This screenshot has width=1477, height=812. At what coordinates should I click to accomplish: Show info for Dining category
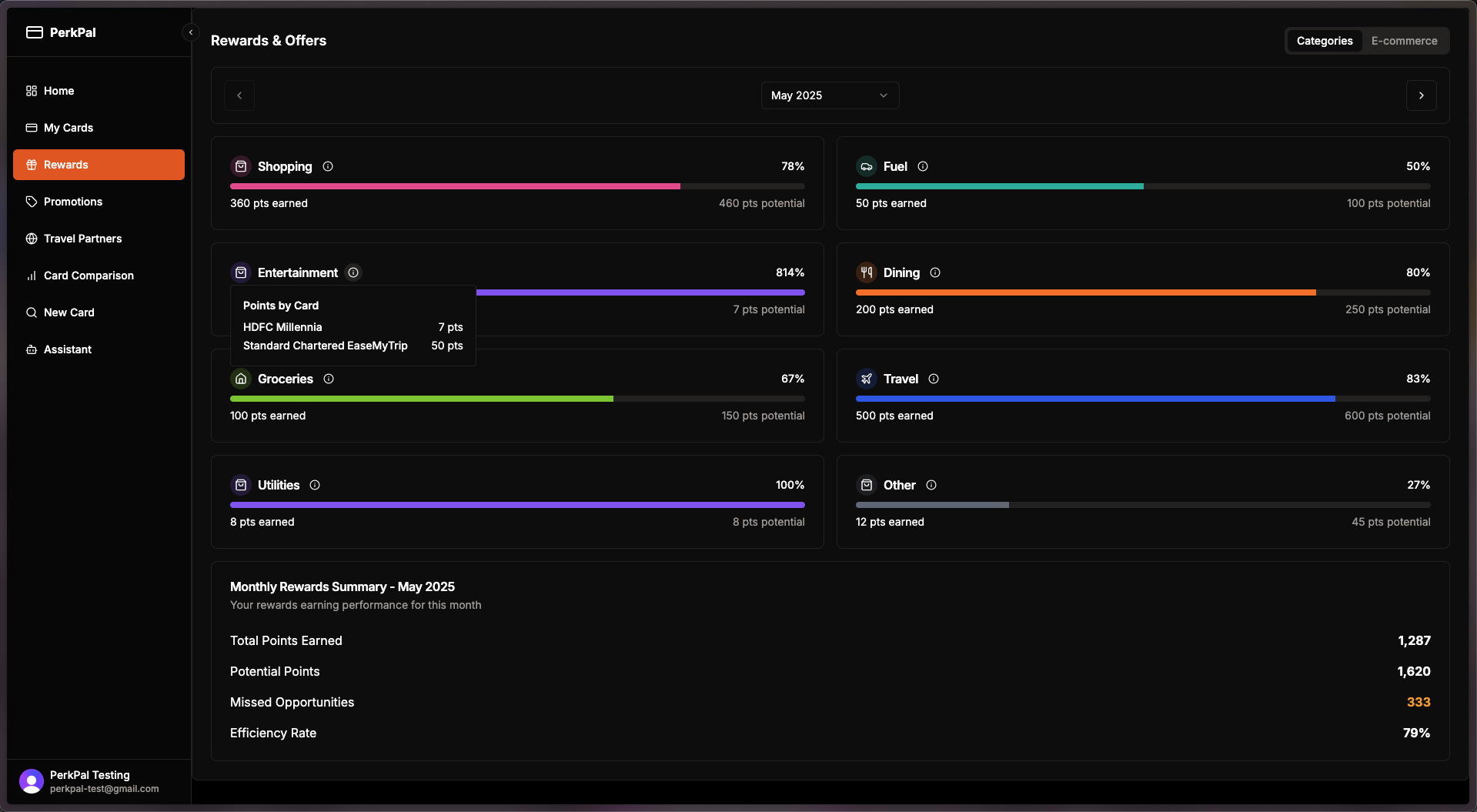click(x=935, y=272)
